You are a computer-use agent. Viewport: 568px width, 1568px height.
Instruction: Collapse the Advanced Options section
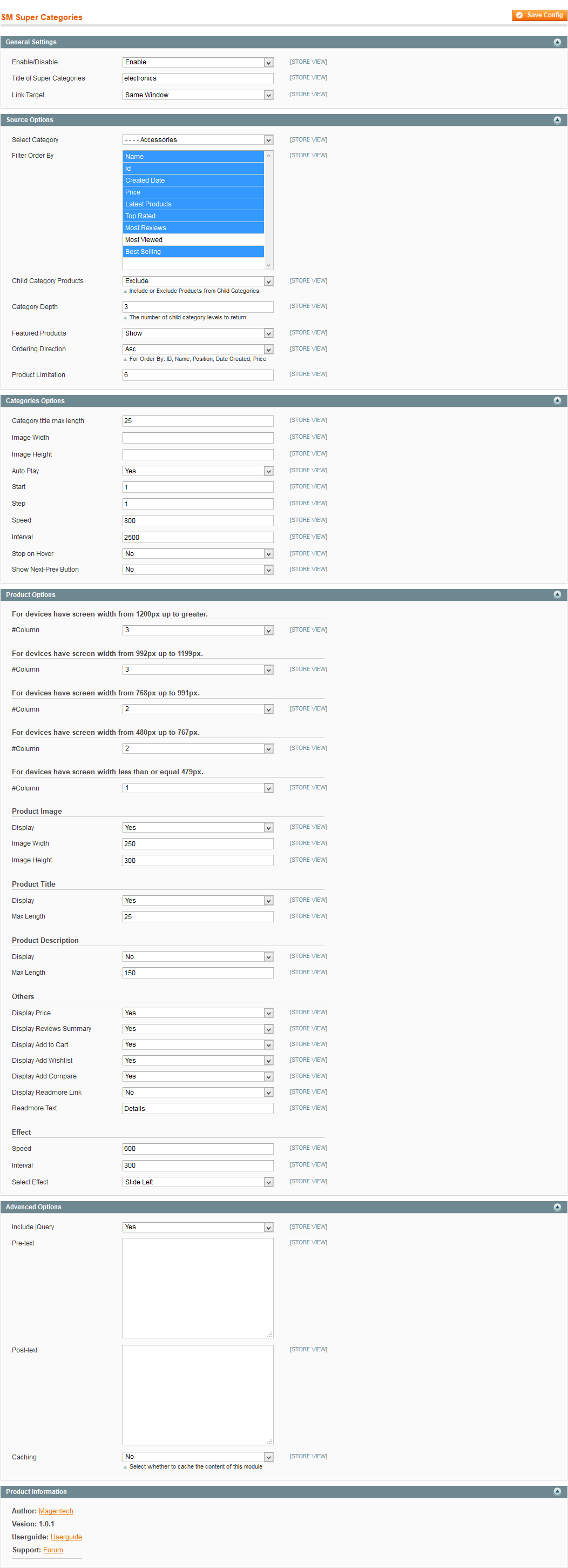557,1207
